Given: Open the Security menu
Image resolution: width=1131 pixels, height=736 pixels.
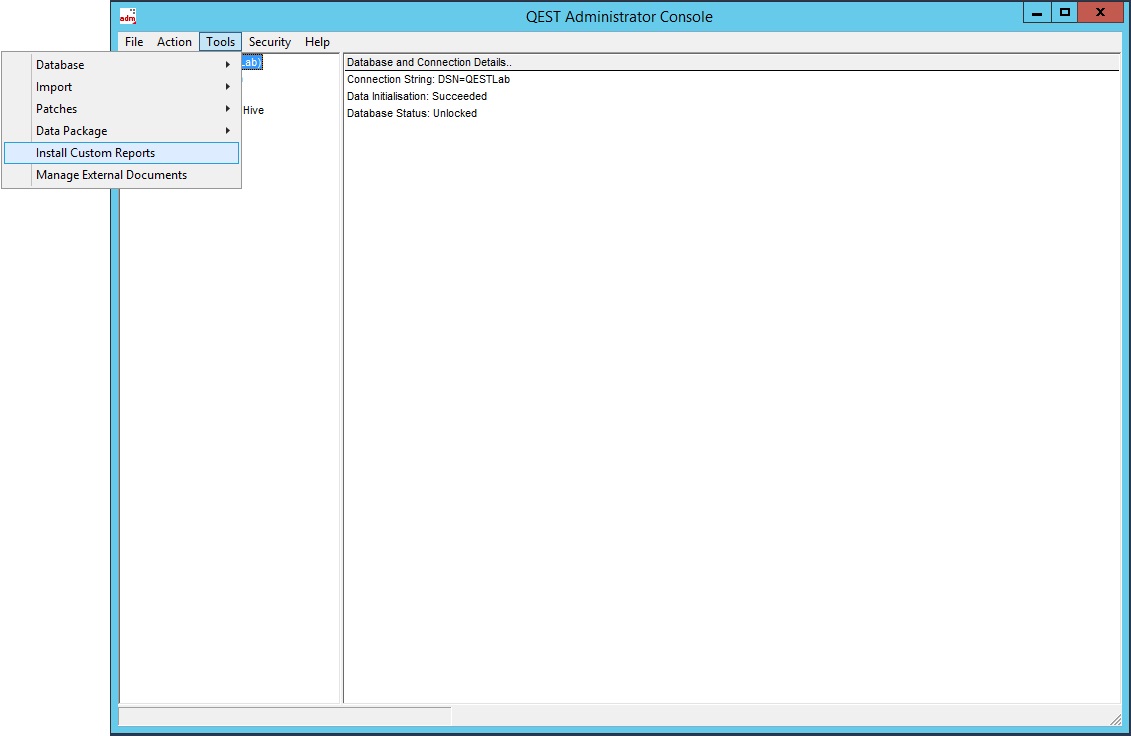Looking at the screenshot, I should coord(270,42).
